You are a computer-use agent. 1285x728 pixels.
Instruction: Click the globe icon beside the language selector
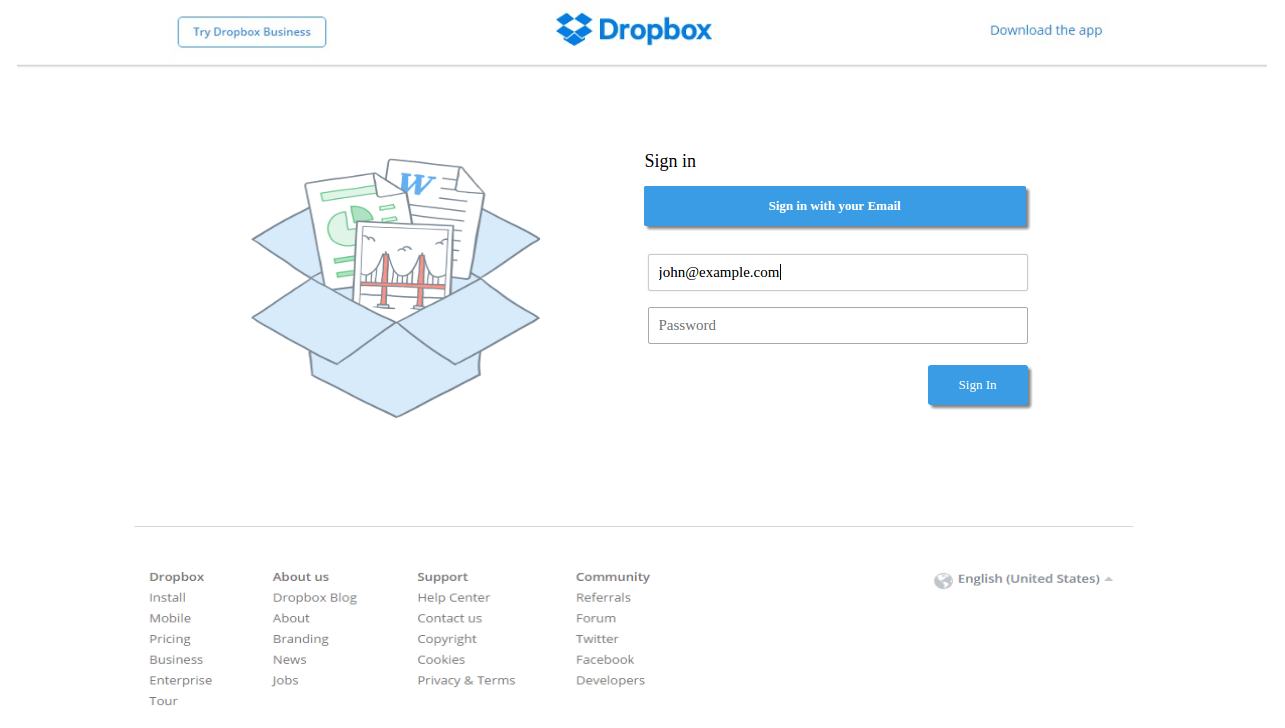(x=943, y=580)
